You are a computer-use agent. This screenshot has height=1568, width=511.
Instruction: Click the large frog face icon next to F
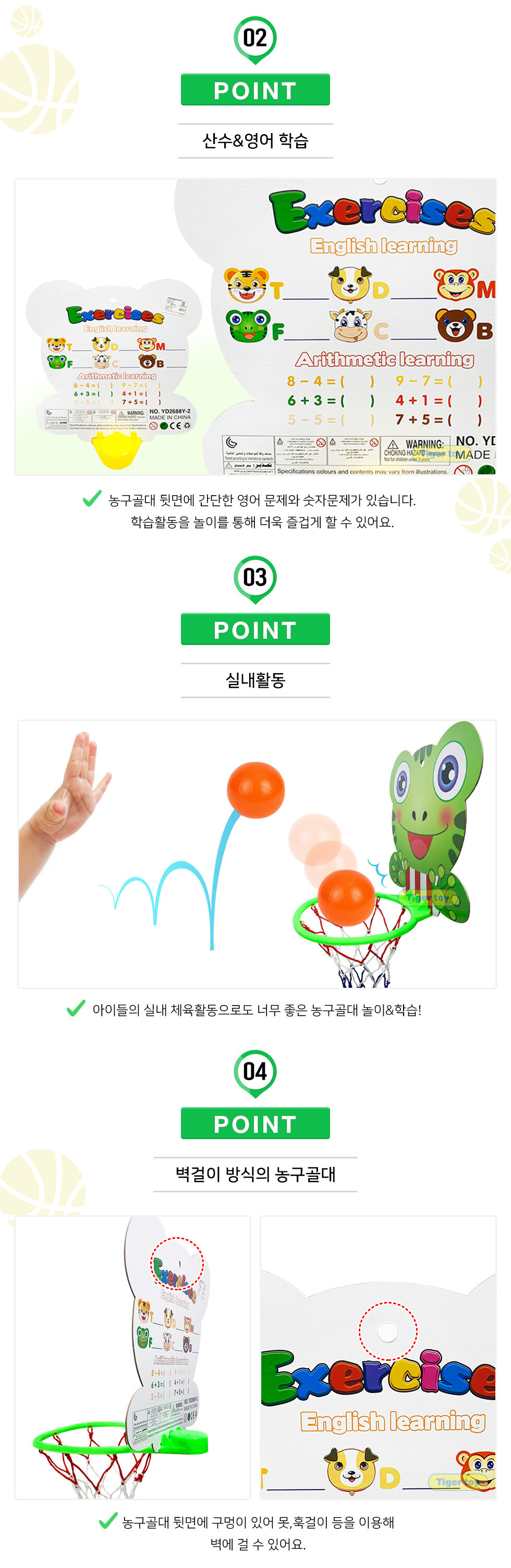pos(248,326)
